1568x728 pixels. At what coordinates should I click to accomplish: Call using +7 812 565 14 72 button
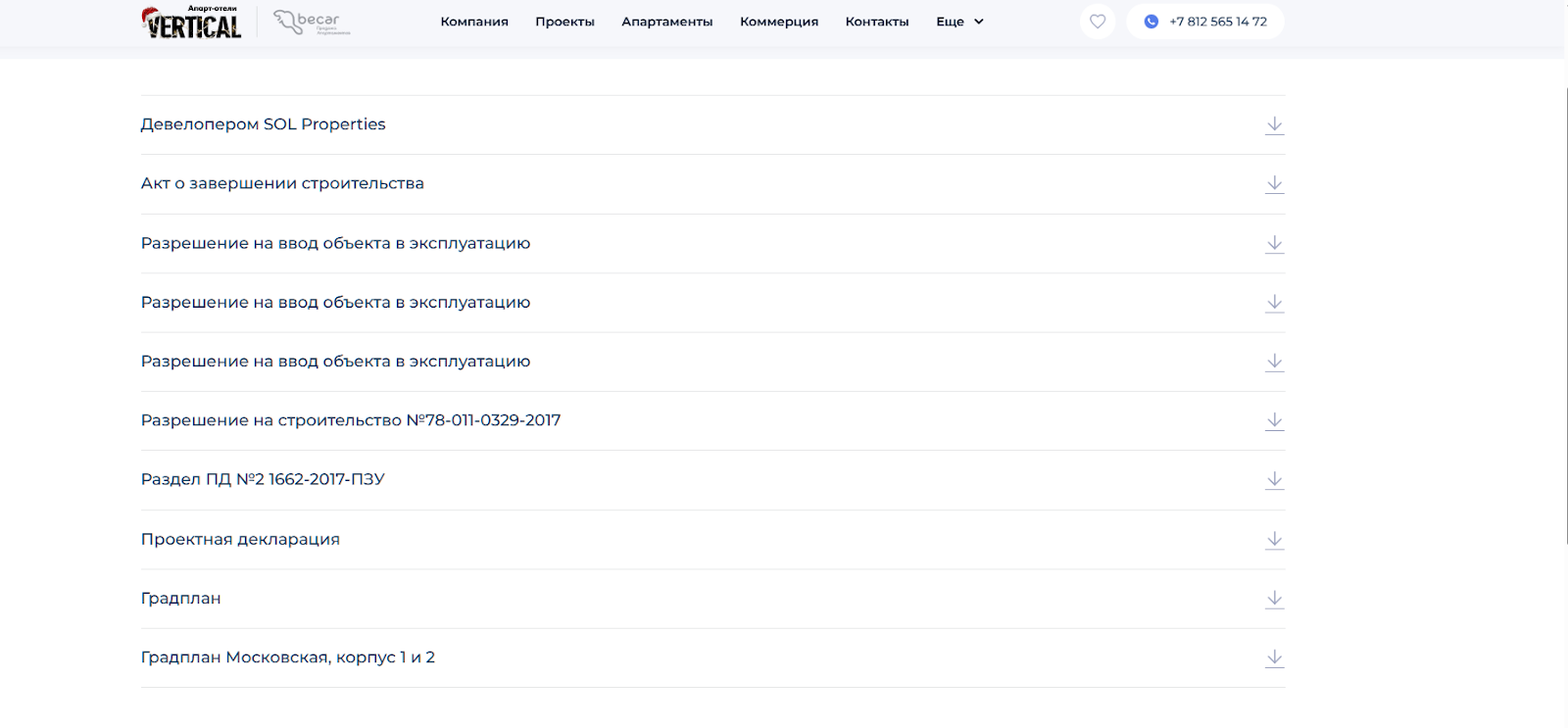1205,22
